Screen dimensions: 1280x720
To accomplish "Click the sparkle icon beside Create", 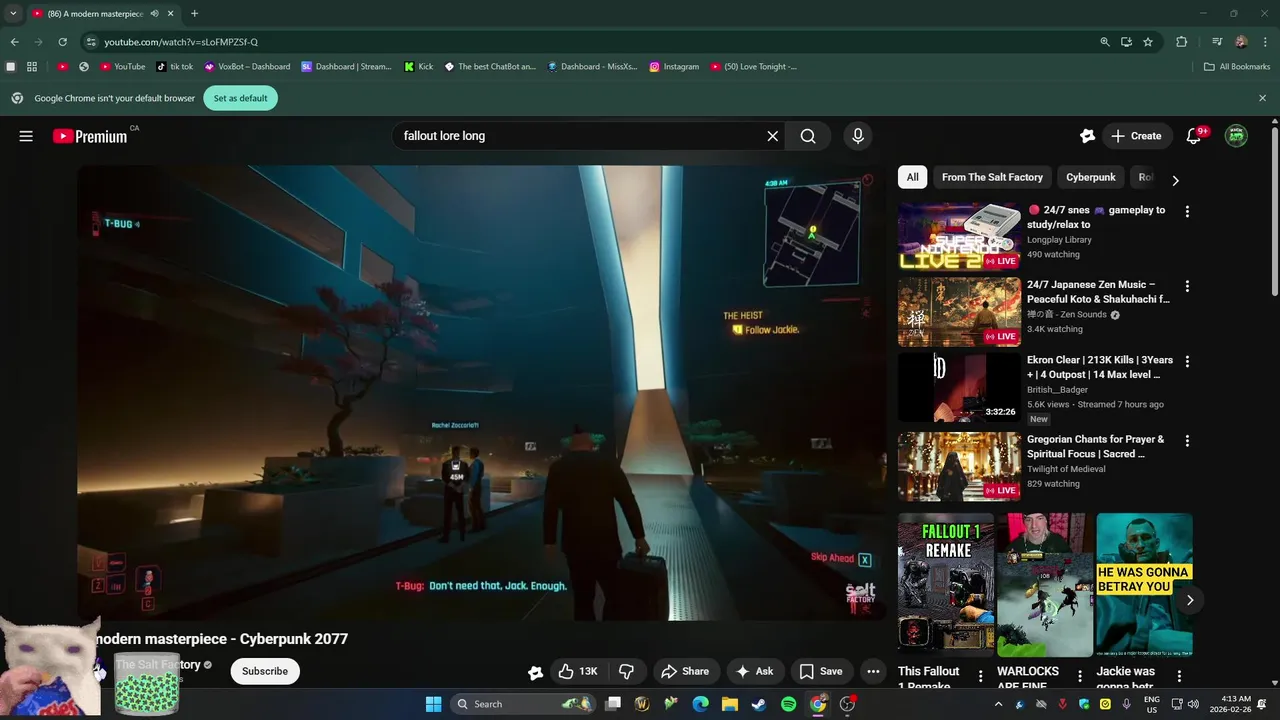I will pos(1088,136).
